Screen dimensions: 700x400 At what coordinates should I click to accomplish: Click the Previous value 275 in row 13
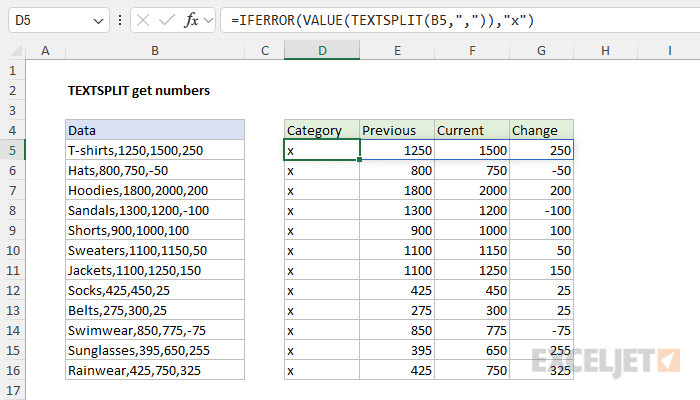point(397,310)
